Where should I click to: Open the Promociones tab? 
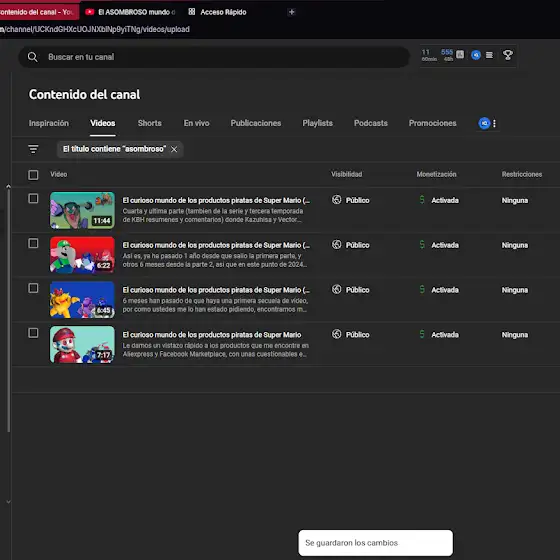pos(432,123)
